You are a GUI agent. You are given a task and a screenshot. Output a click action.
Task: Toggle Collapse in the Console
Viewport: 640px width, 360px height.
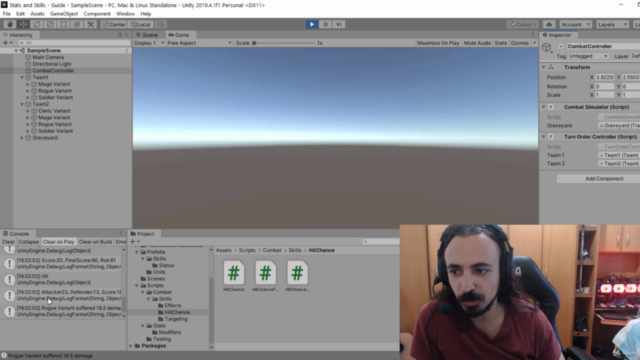29,242
